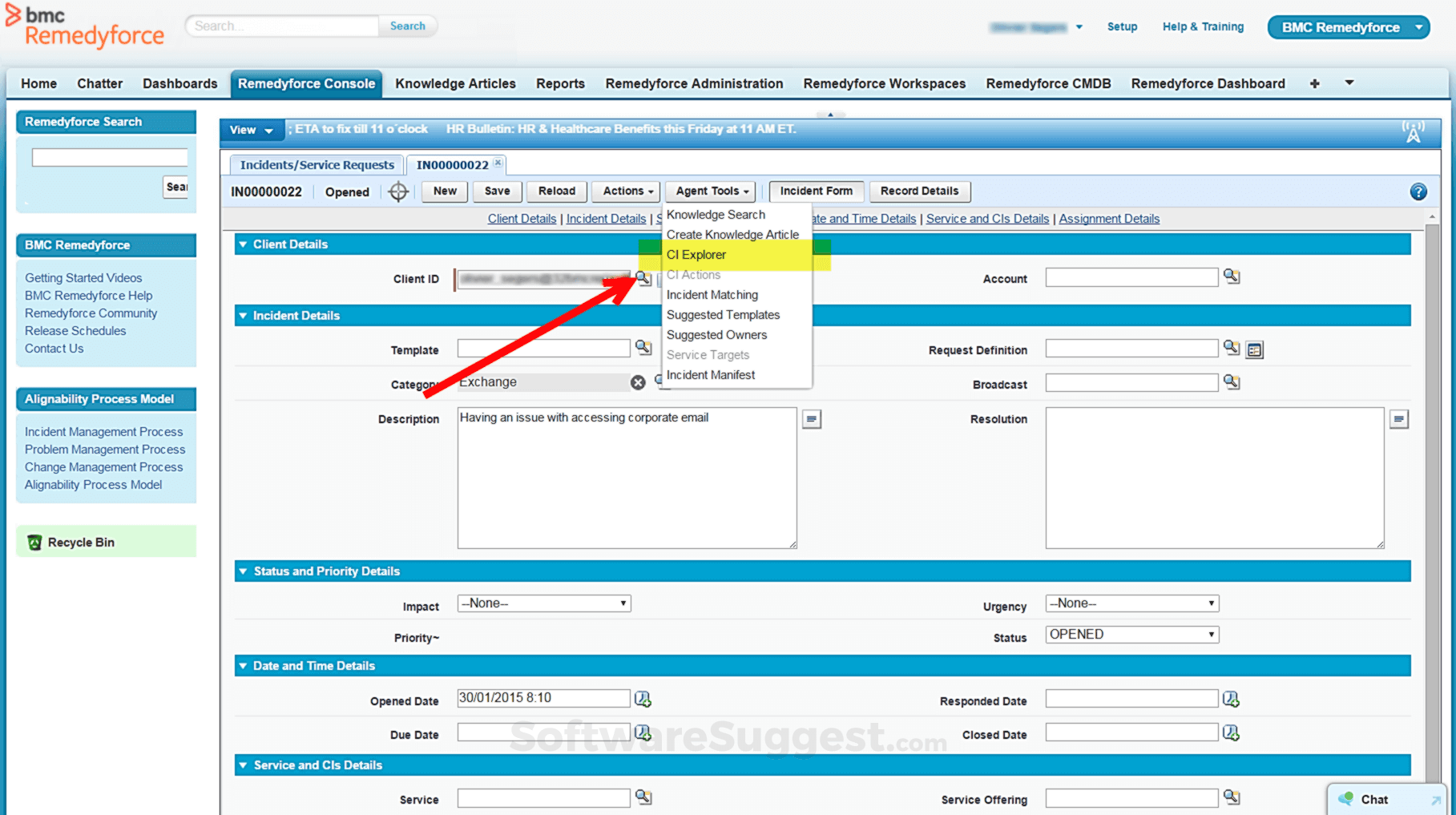
Task: Click the crosshair target icon beside Opened
Action: [398, 192]
